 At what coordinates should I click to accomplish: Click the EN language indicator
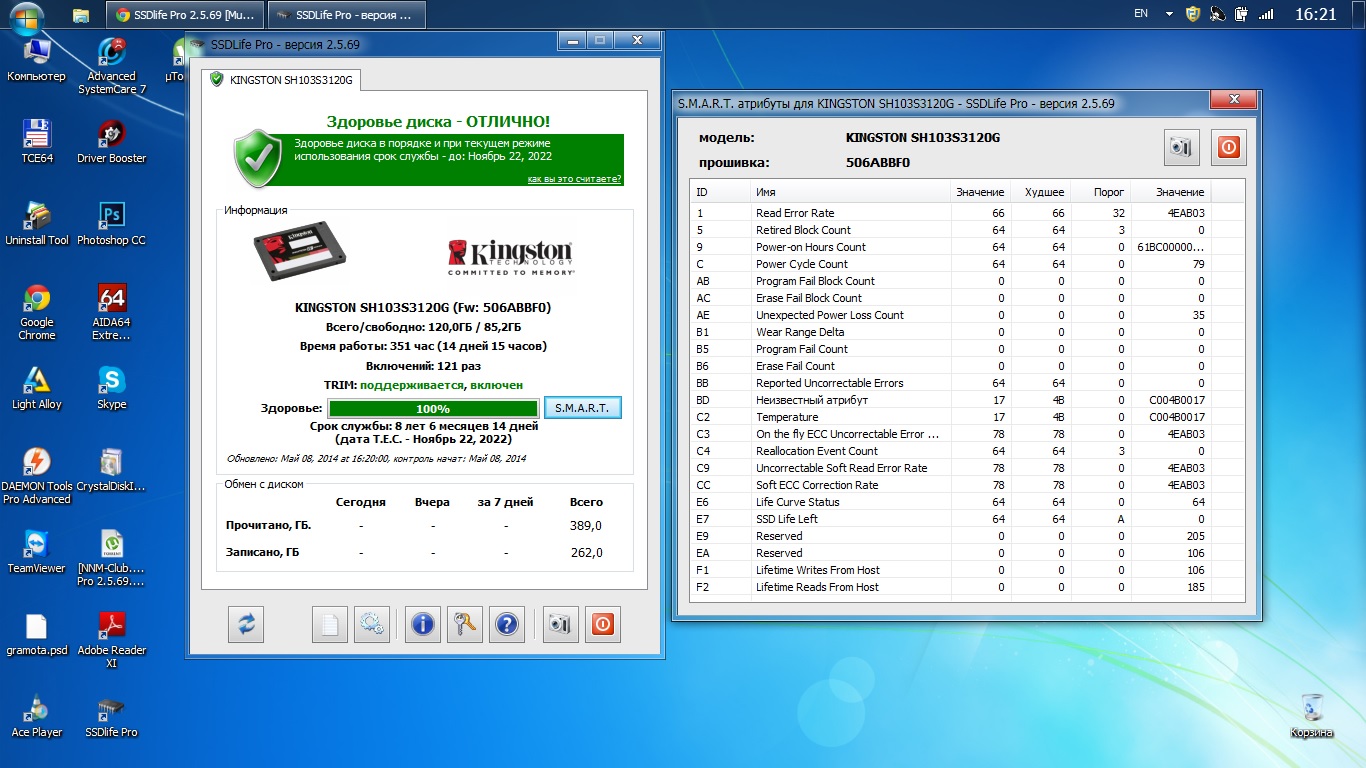click(1141, 14)
